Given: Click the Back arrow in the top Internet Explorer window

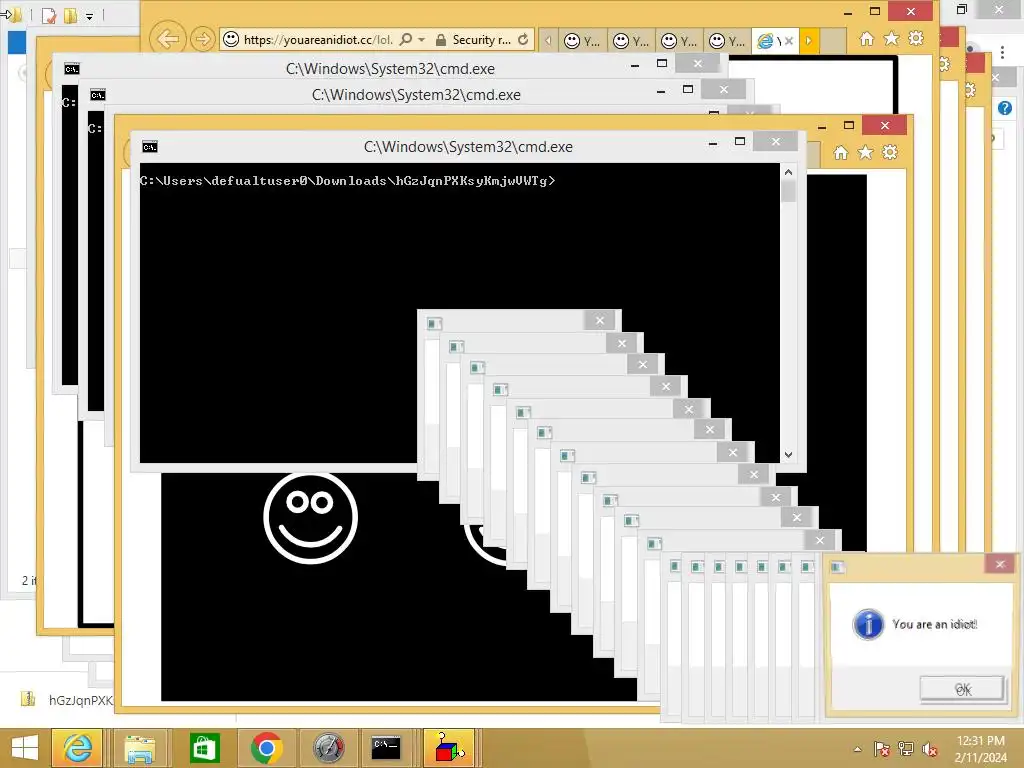Looking at the screenshot, I should pyautogui.click(x=168, y=39).
